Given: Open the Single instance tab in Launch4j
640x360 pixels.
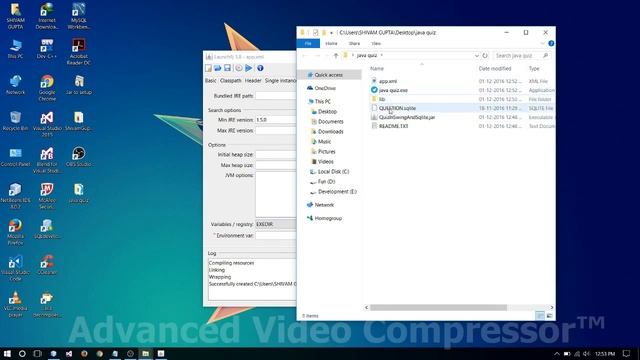Looking at the screenshot, I should (x=280, y=81).
